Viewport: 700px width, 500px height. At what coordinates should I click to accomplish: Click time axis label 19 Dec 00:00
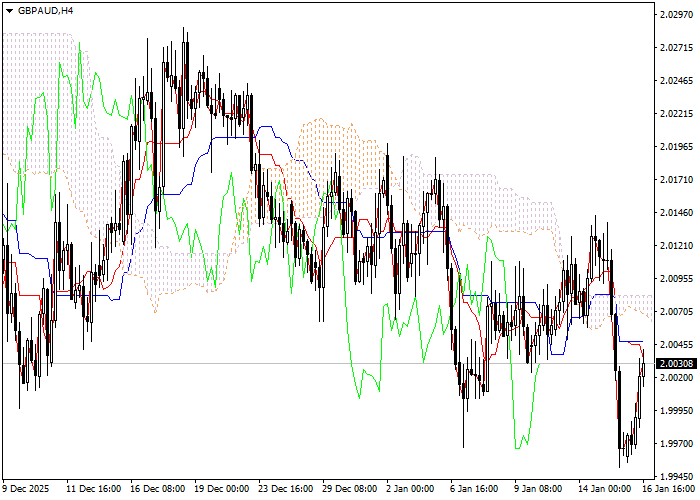point(222,489)
